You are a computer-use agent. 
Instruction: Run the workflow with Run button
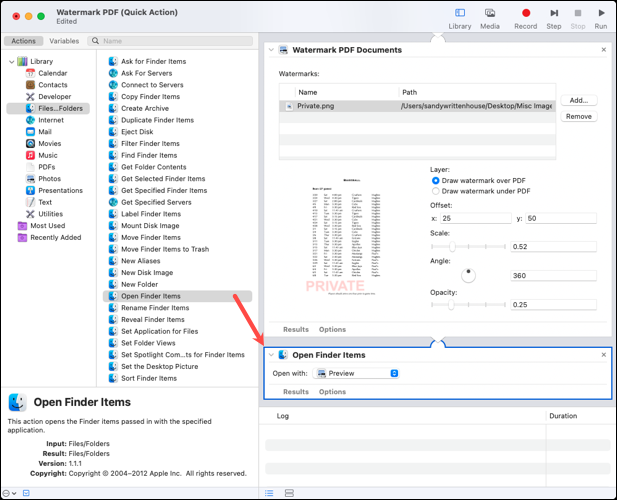[x=601, y=18]
